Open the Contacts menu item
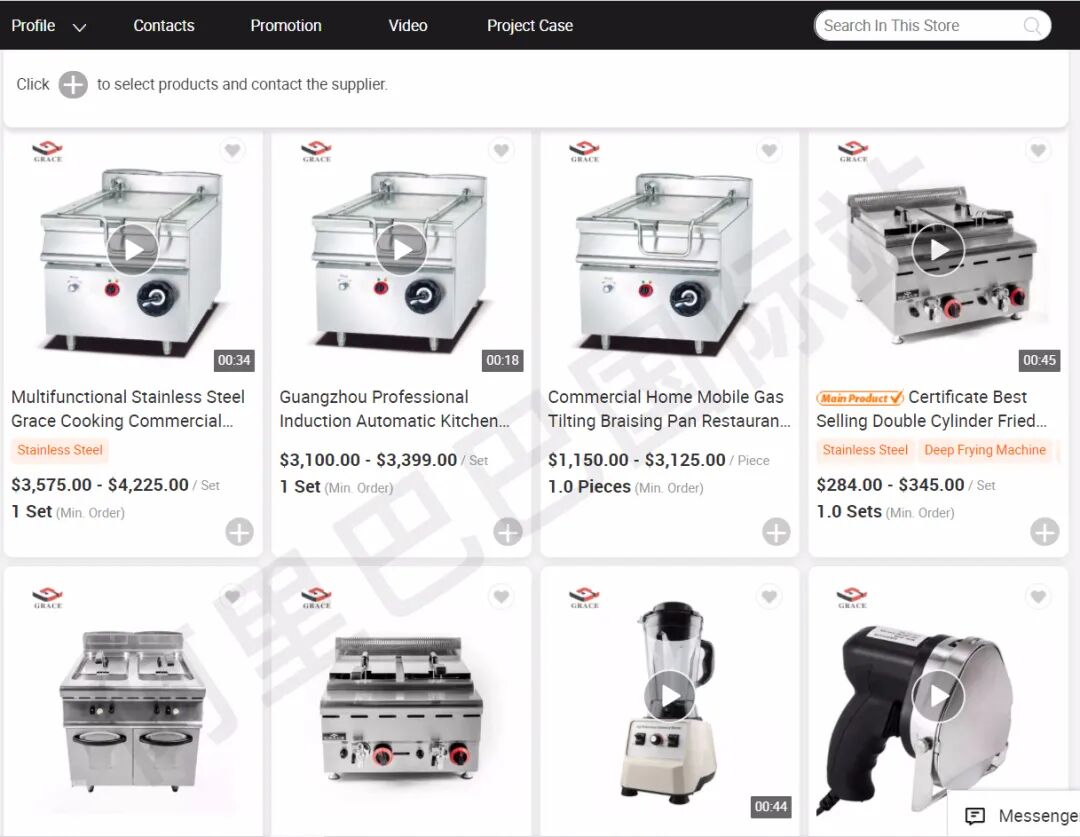This screenshot has height=837, width=1080. [x=164, y=25]
